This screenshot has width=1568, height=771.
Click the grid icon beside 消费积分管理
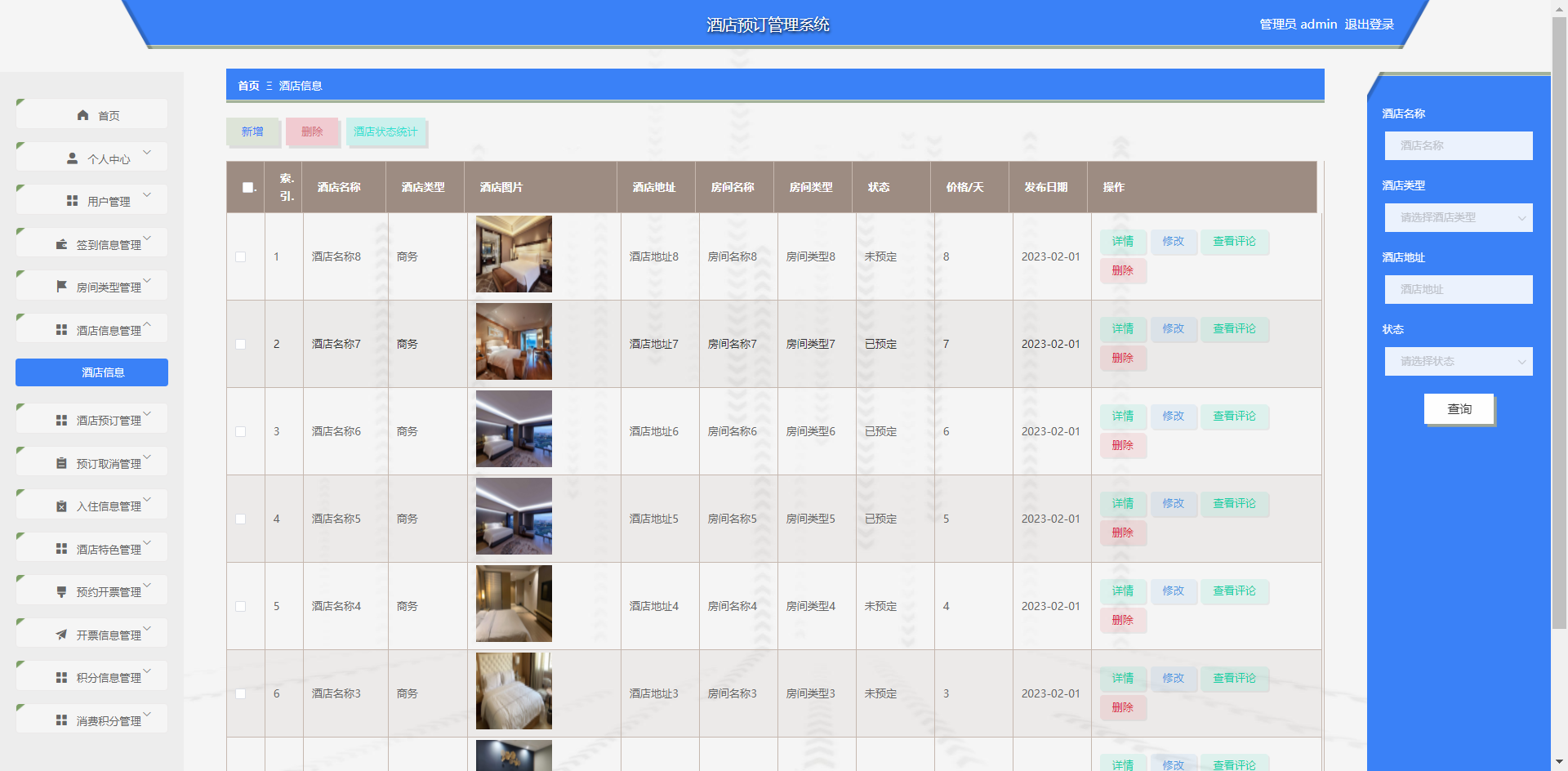pyautogui.click(x=61, y=720)
